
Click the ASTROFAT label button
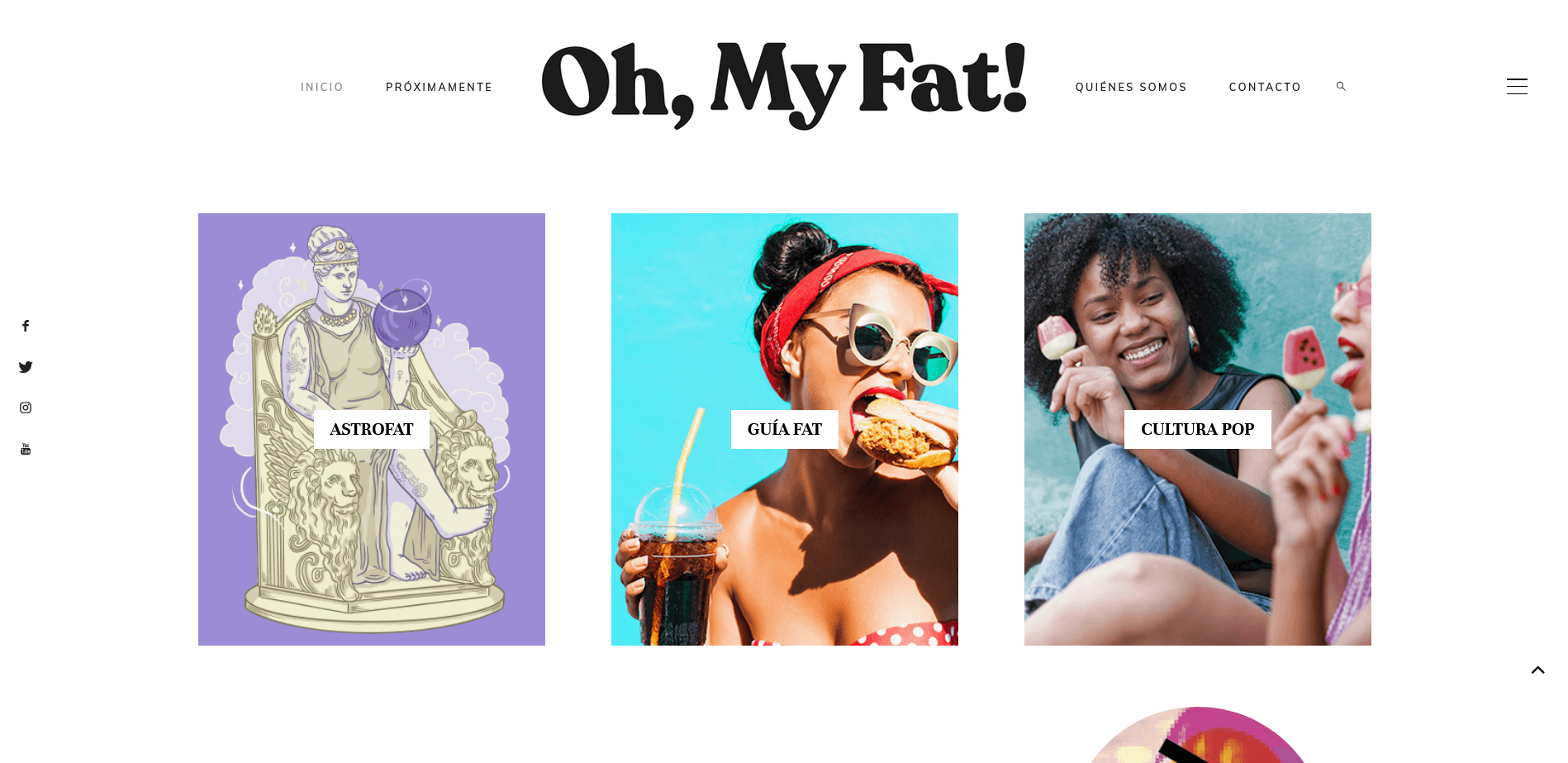[372, 429]
